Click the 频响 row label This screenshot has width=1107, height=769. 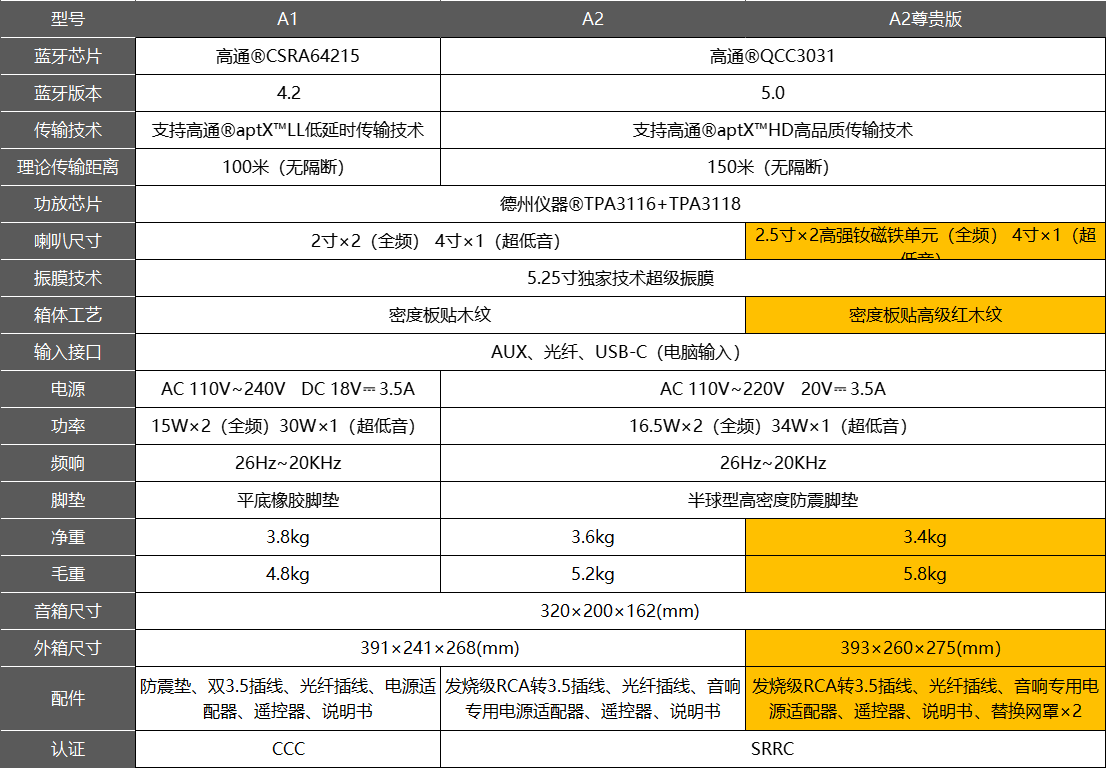[x=68, y=463]
